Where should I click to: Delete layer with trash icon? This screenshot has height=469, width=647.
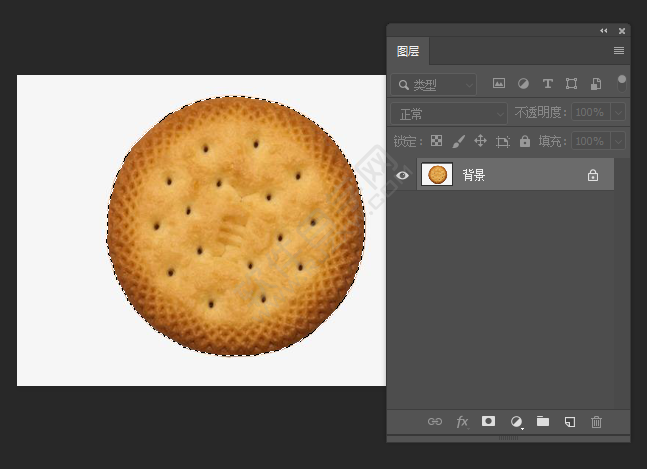point(596,422)
